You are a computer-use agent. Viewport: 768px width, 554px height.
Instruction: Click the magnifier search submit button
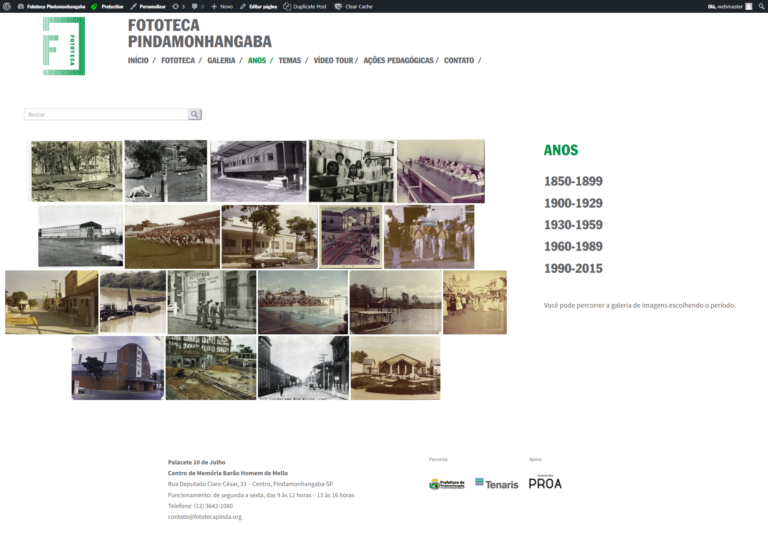point(195,115)
